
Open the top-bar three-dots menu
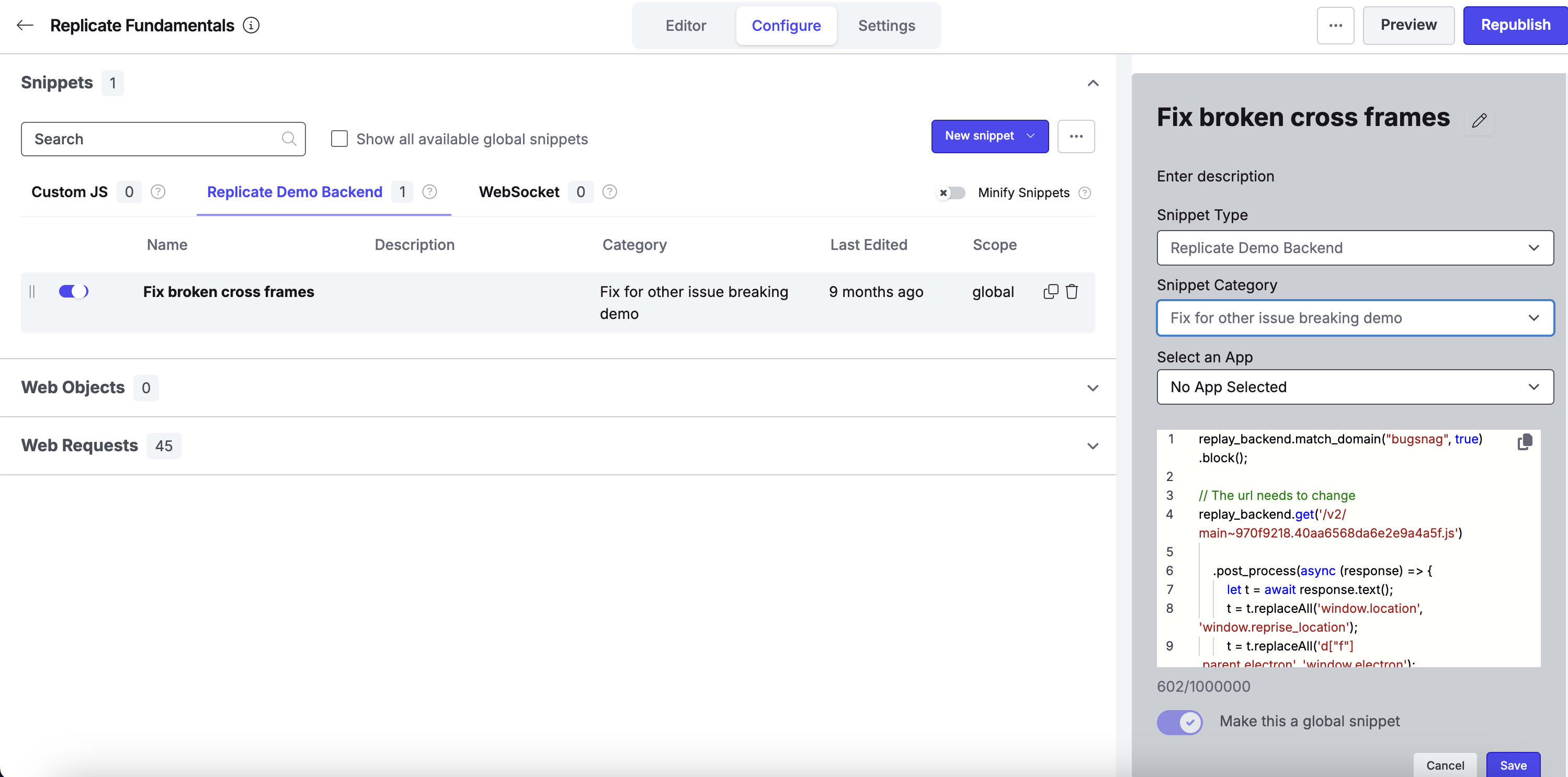[x=1335, y=26]
